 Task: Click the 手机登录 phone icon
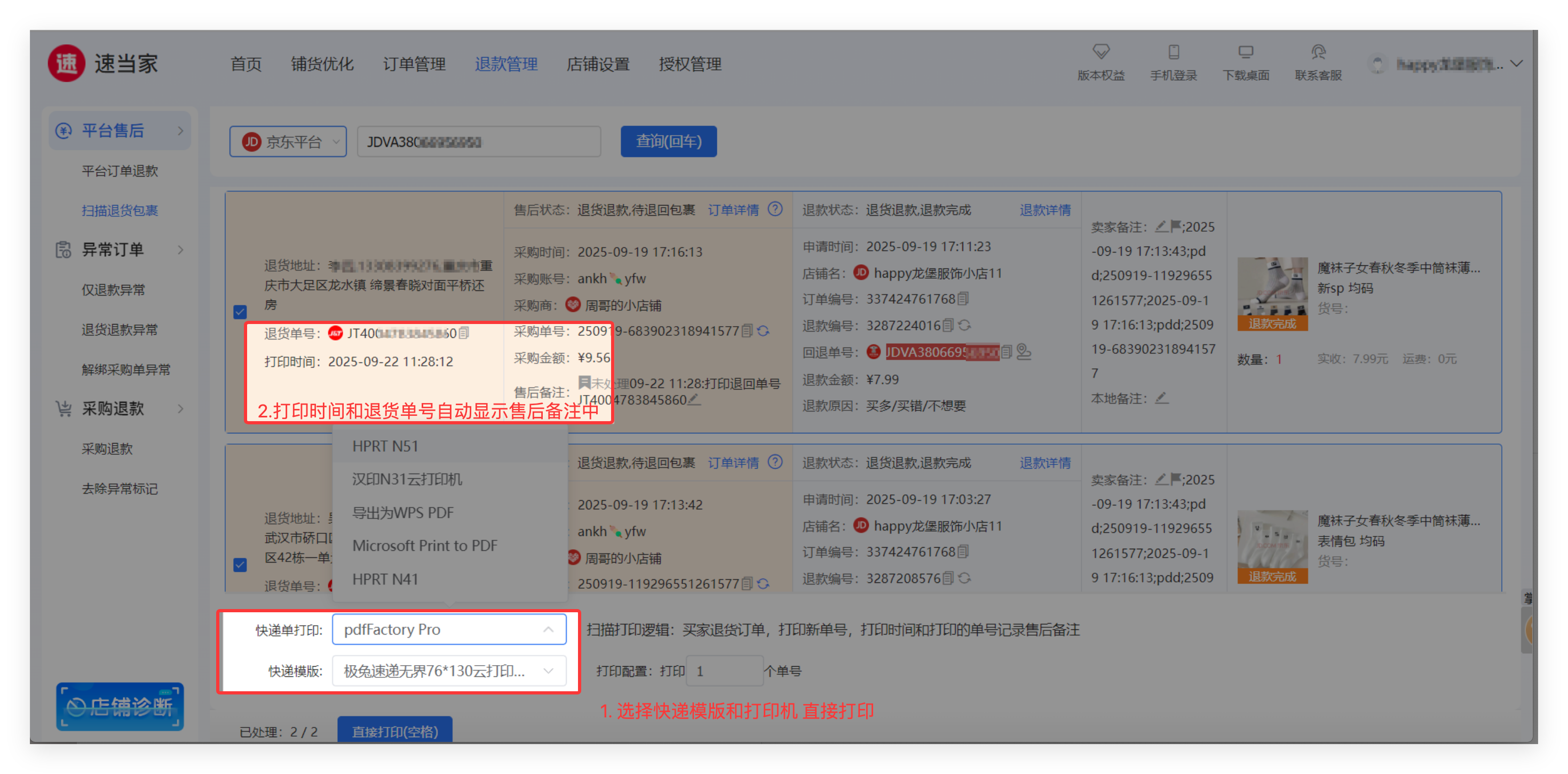tap(1173, 52)
